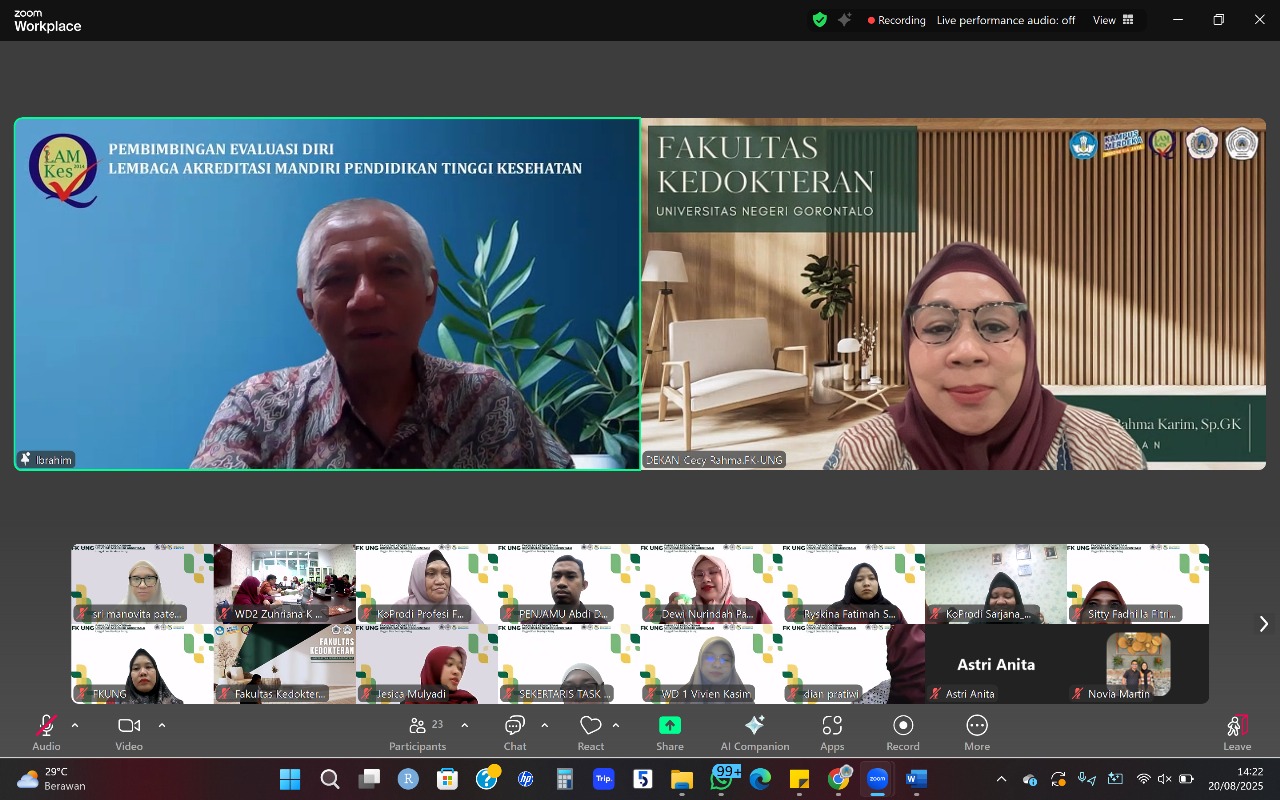Image resolution: width=1280 pixels, height=800 pixels.
Task: Open Microsoft Store from the taskbar
Action: (447, 779)
